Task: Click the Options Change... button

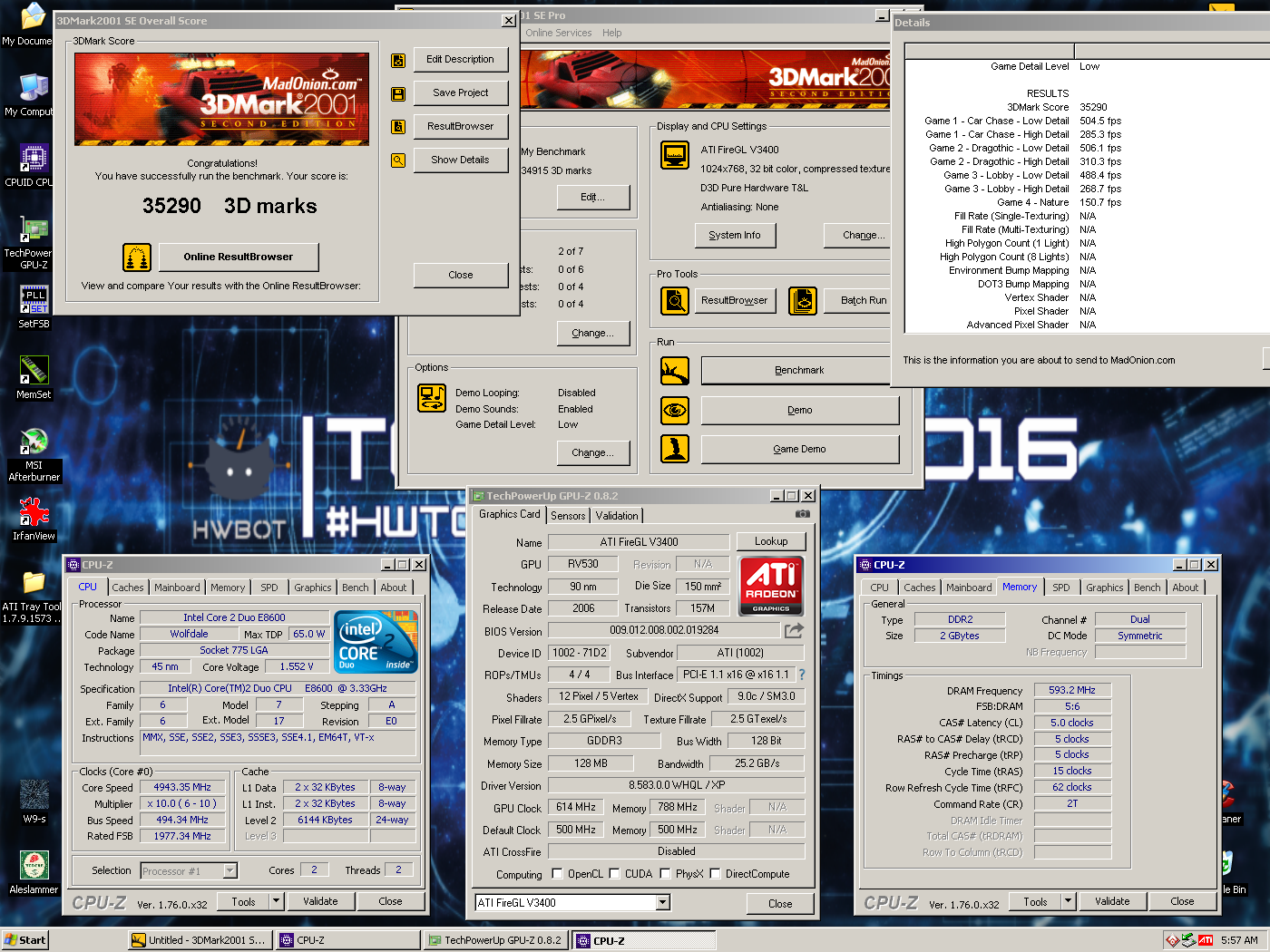Action: [592, 452]
